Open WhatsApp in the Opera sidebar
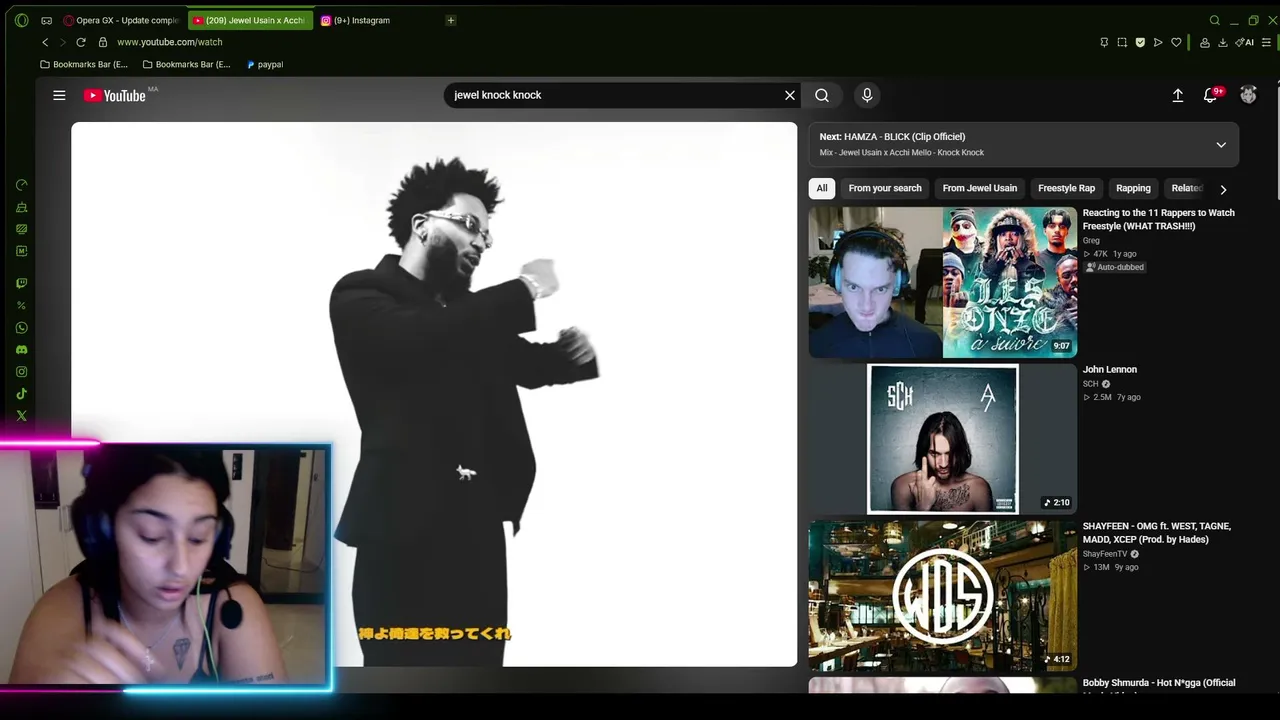 point(22,328)
